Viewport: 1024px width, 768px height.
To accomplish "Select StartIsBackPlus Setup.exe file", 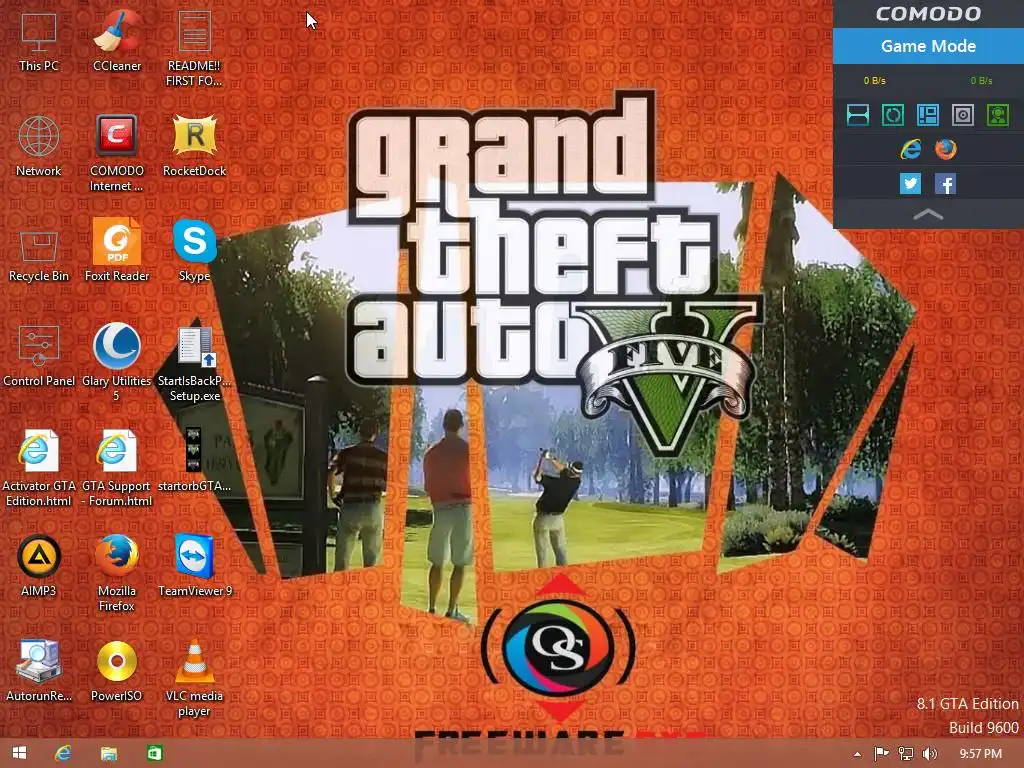I will pyautogui.click(x=194, y=364).
